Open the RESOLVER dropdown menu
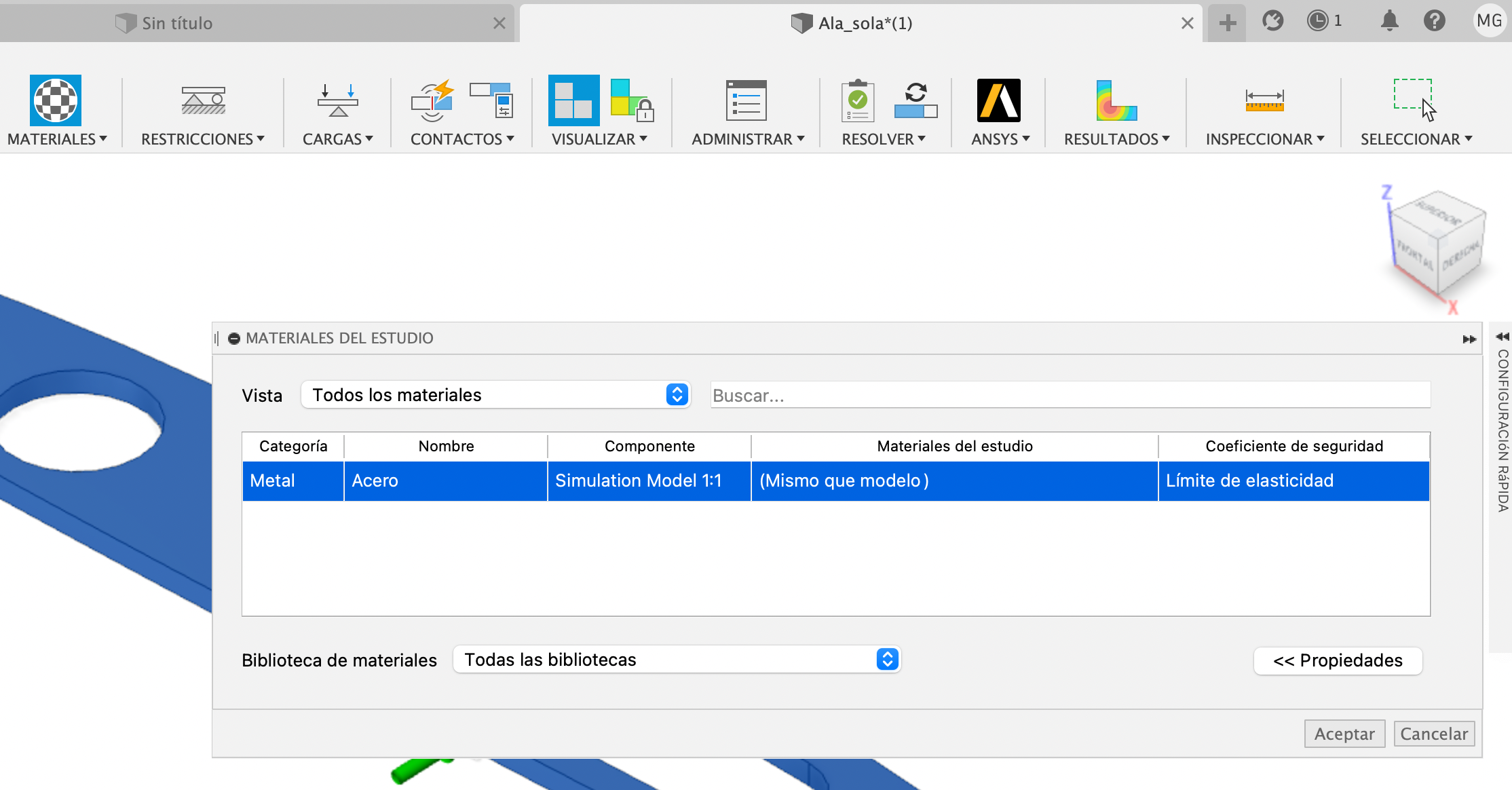The width and height of the screenshot is (1512, 790). point(884,139)
